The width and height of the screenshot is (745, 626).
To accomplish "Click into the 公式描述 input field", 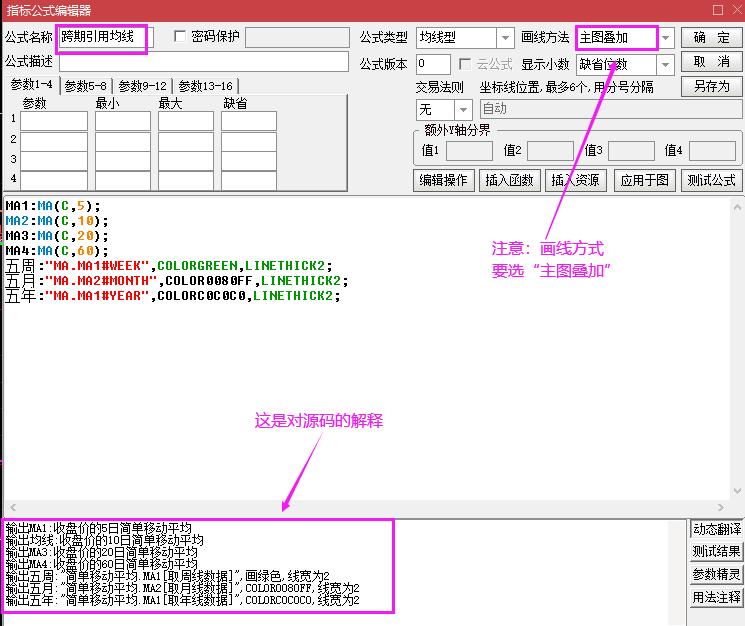I will (x=203, y=62).
